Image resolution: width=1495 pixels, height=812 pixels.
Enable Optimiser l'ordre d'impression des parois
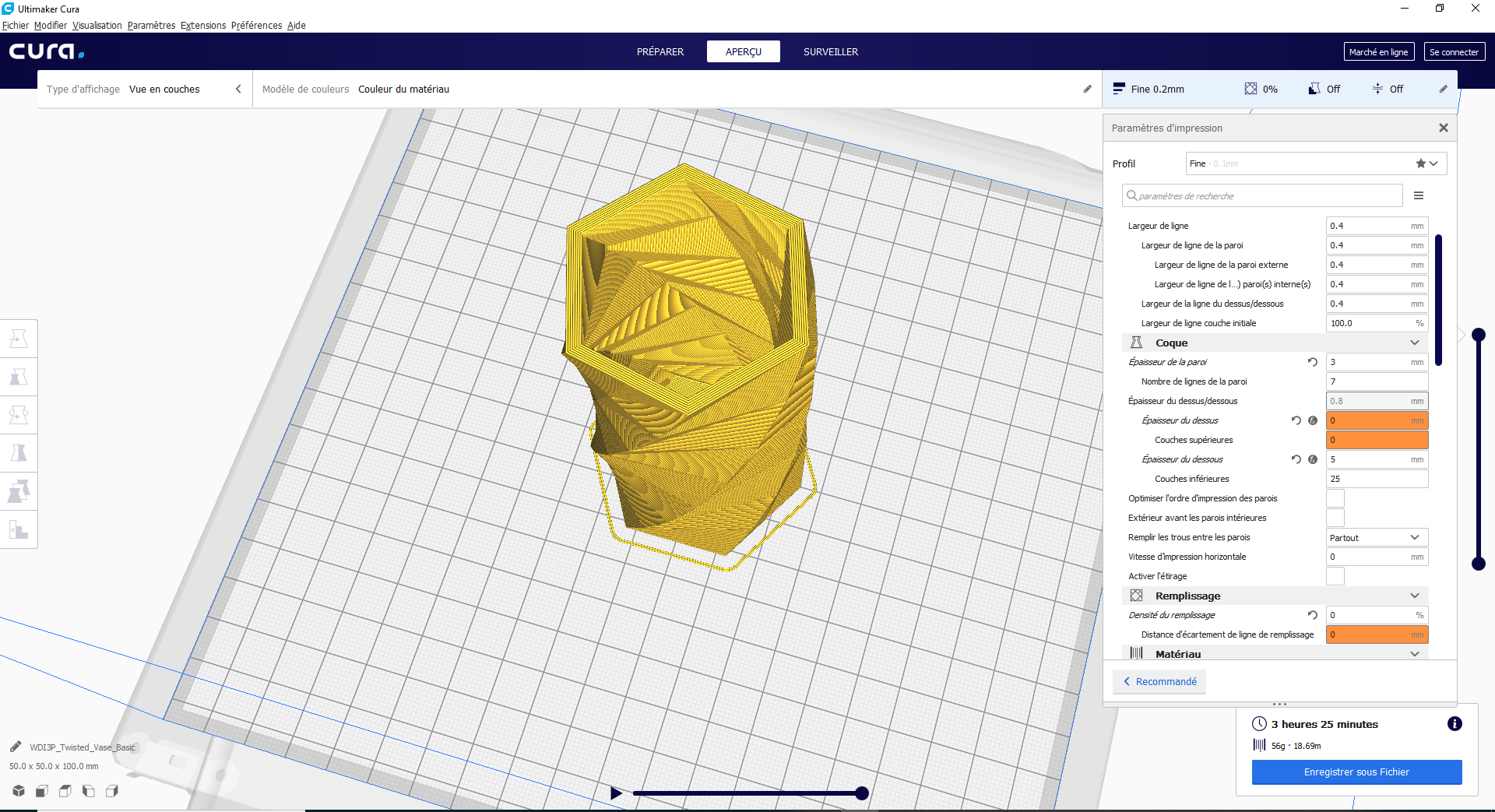[x=1335, y=498]
